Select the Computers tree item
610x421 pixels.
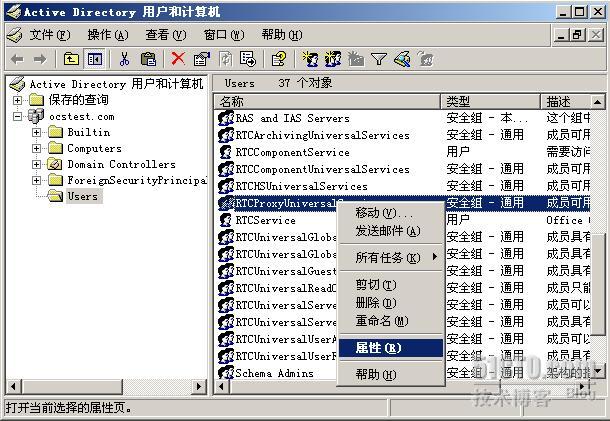click(95, 148)
